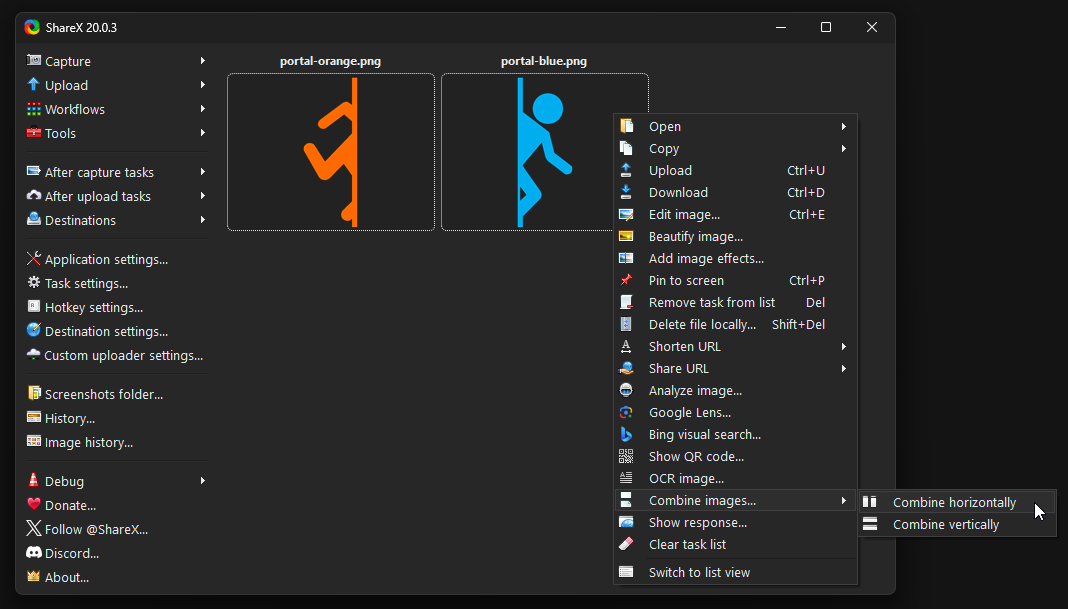This screenshot has height=609, width=1068.
Task: Maximize the ShareX window
Action: coord(826,27)
